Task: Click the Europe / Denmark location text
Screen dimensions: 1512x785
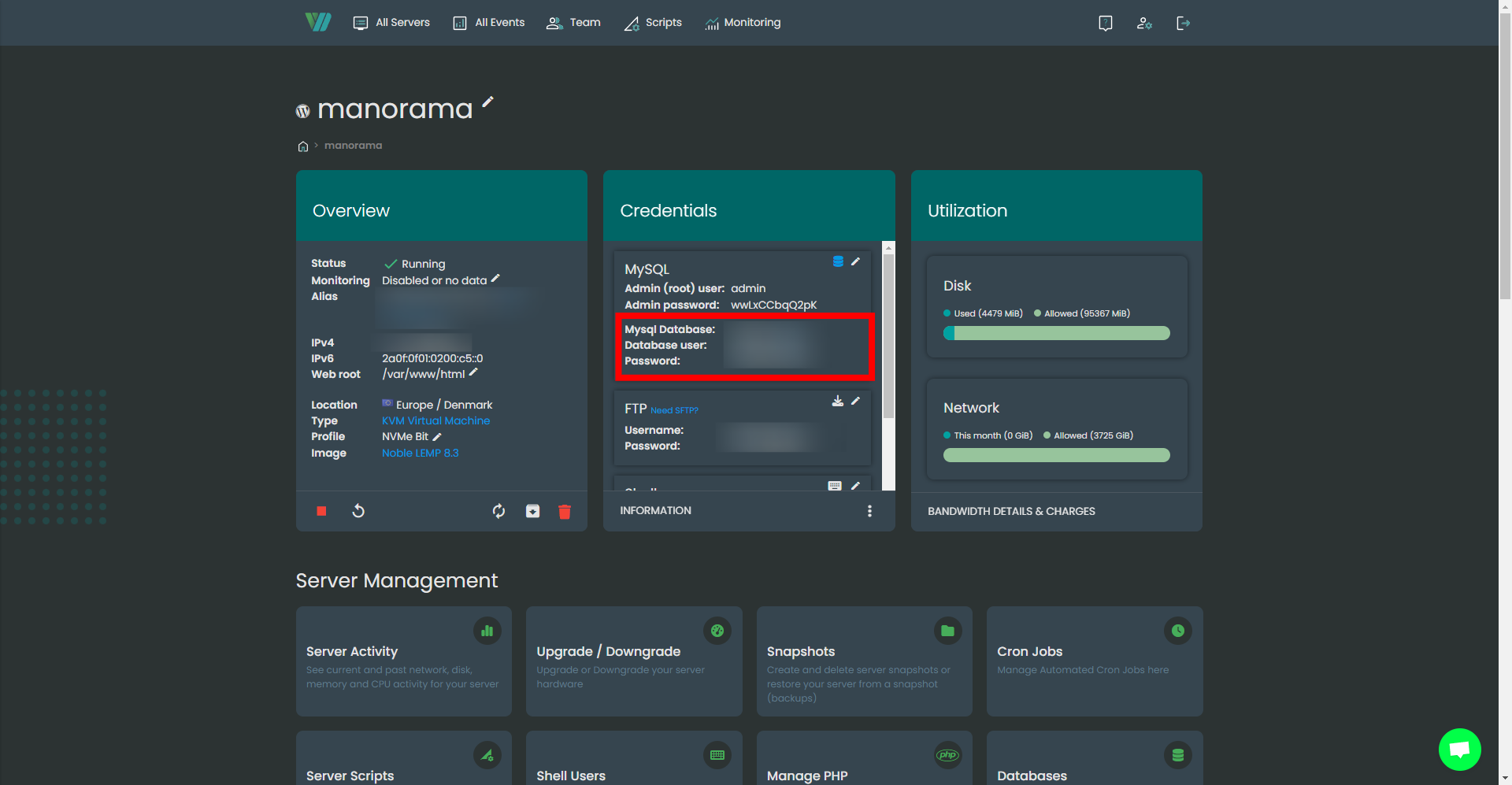Action: coord(444,405)
